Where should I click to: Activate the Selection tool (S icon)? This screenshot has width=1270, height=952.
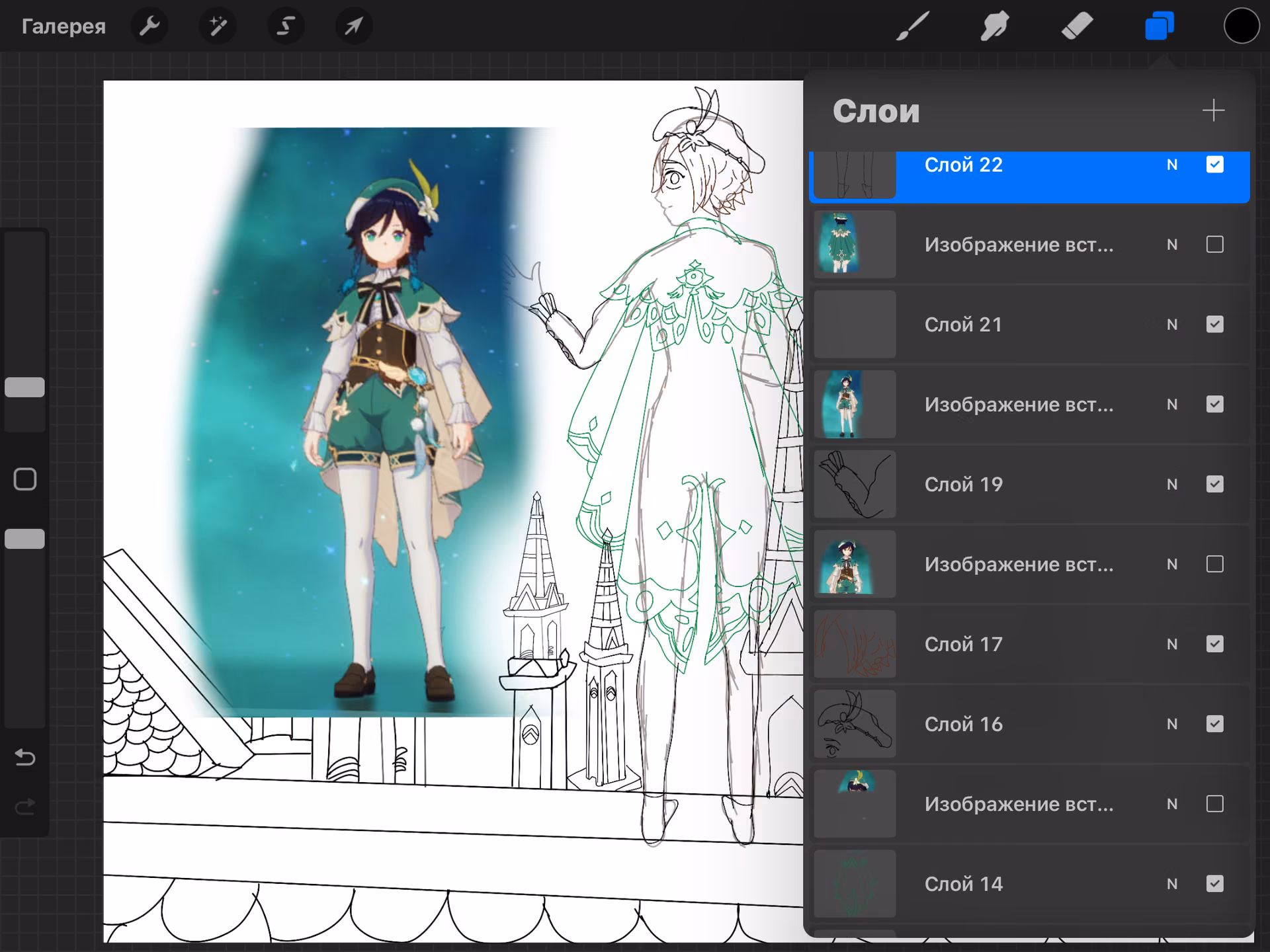(286, 26)
